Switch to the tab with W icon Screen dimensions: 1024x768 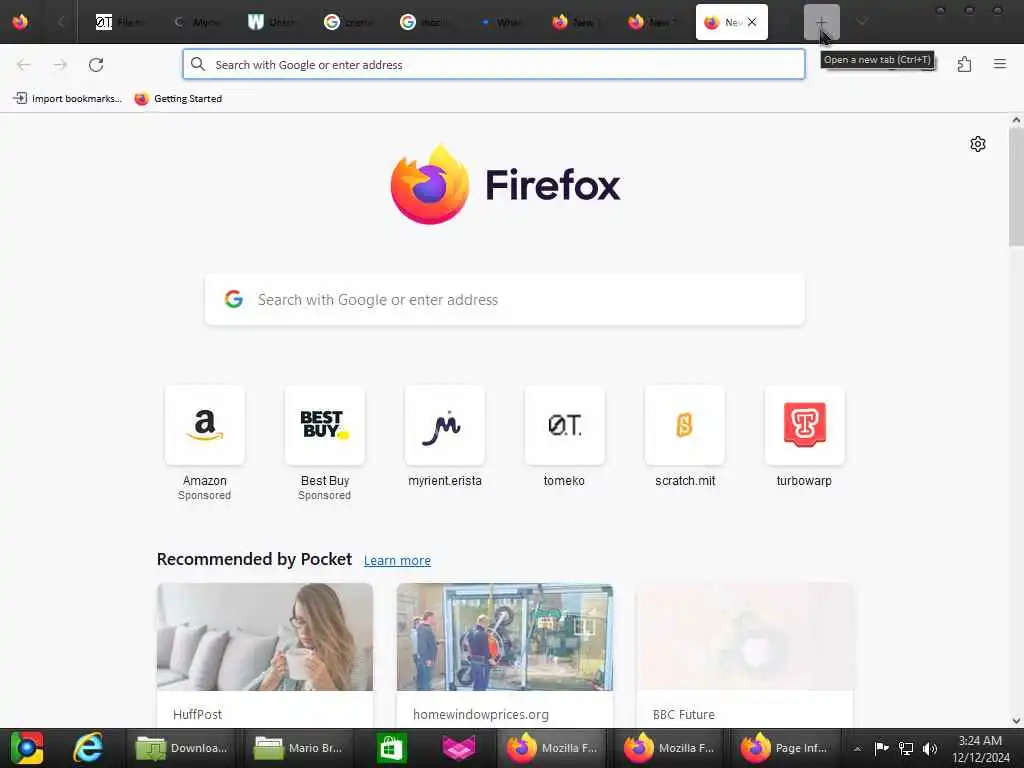coord(273,22)
